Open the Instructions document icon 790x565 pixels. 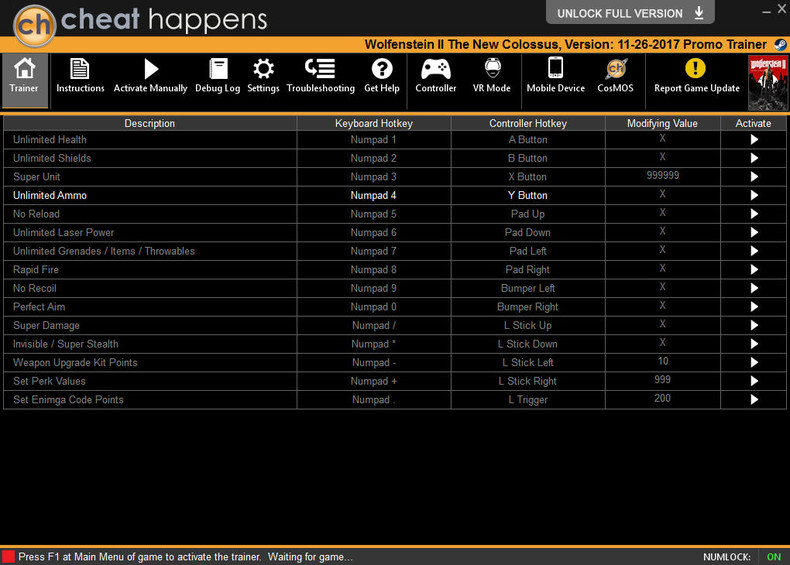[80, 69]
